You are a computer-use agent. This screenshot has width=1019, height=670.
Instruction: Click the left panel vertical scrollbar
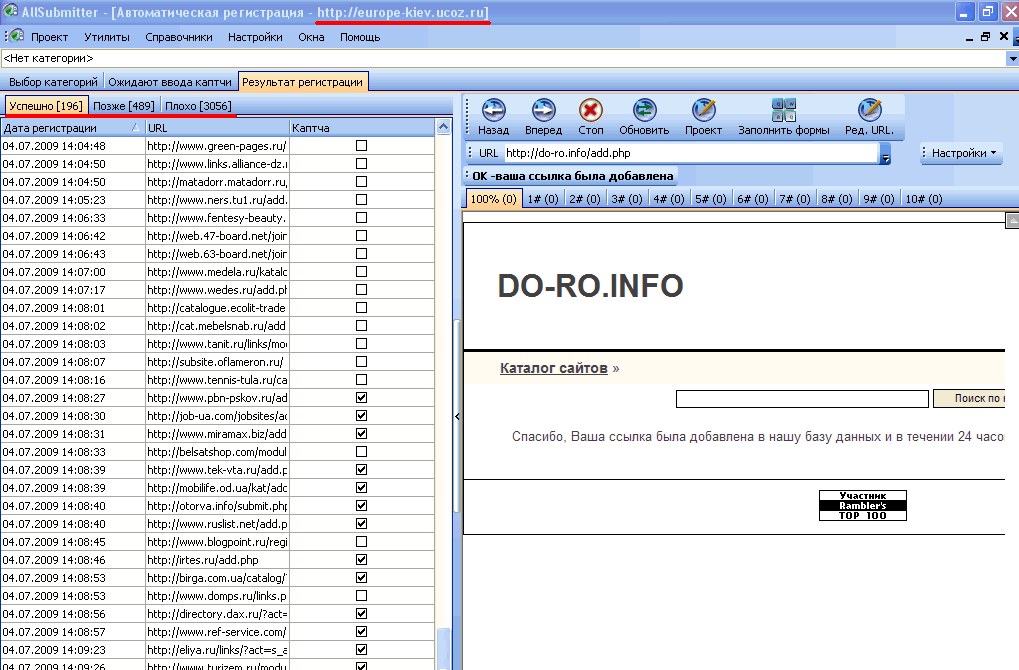tap(444, 400)
